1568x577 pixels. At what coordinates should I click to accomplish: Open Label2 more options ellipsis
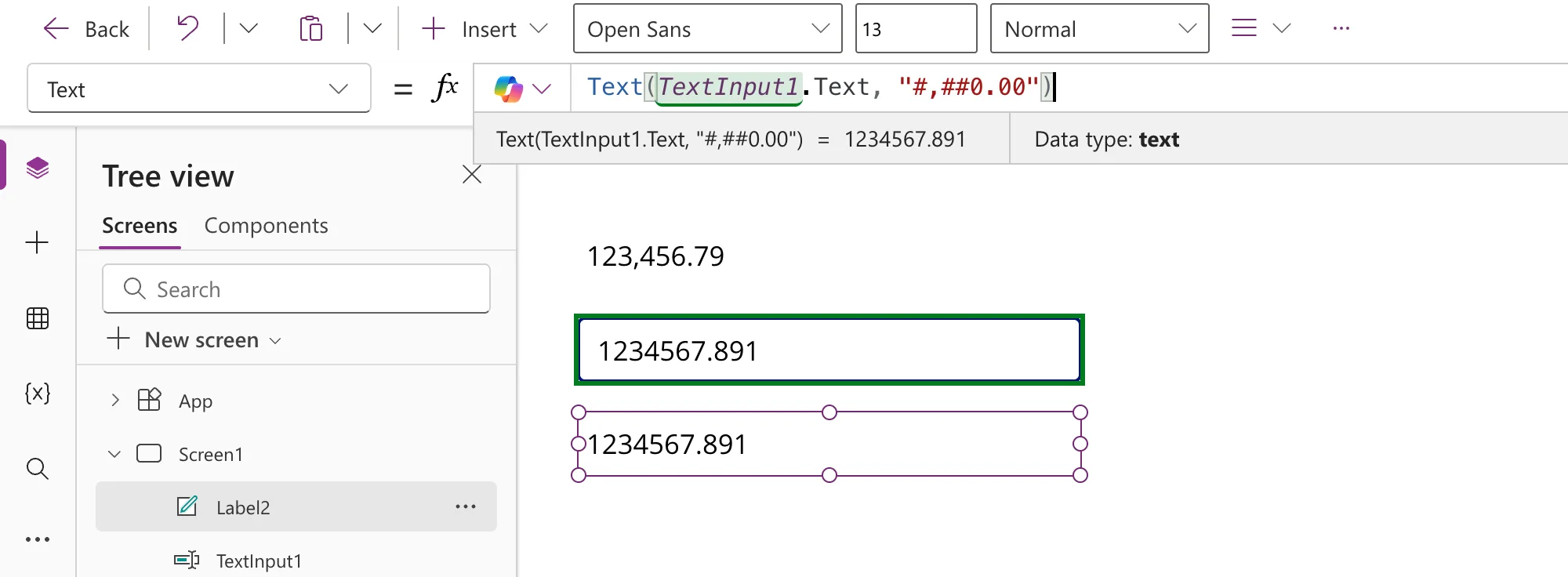pos(466,506)
